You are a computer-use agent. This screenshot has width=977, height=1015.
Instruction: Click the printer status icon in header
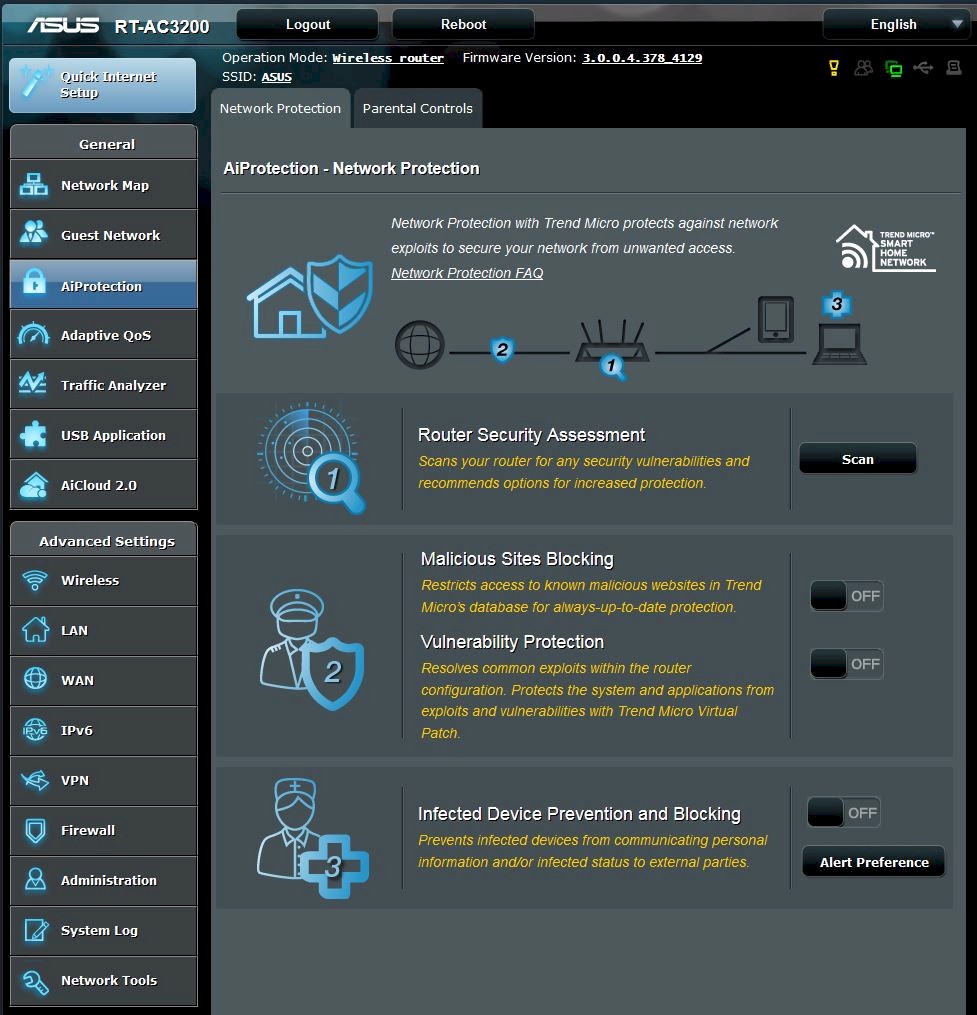click(954, 67)
